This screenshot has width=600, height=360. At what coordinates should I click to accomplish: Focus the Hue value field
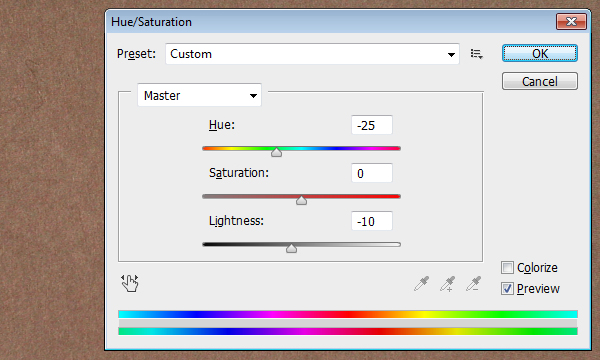pyautogui.click(x=372, y=125)
